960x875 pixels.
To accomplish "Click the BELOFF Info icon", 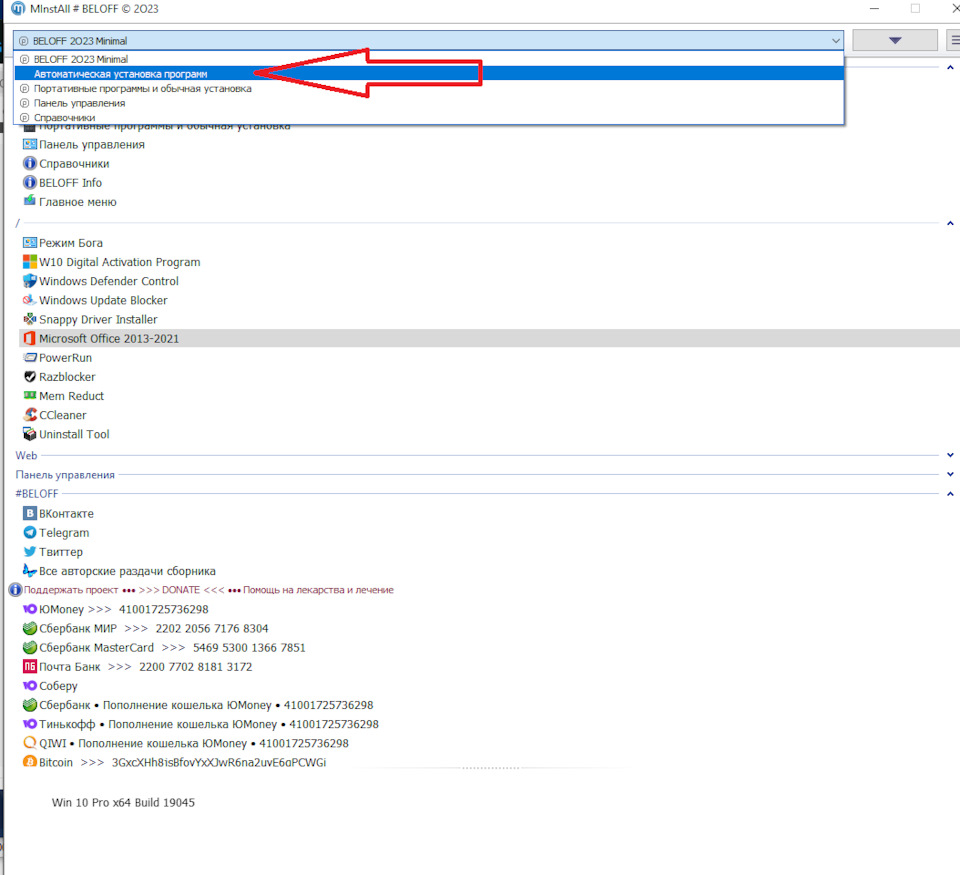I will pyautogui.click(x=29, y=182).
